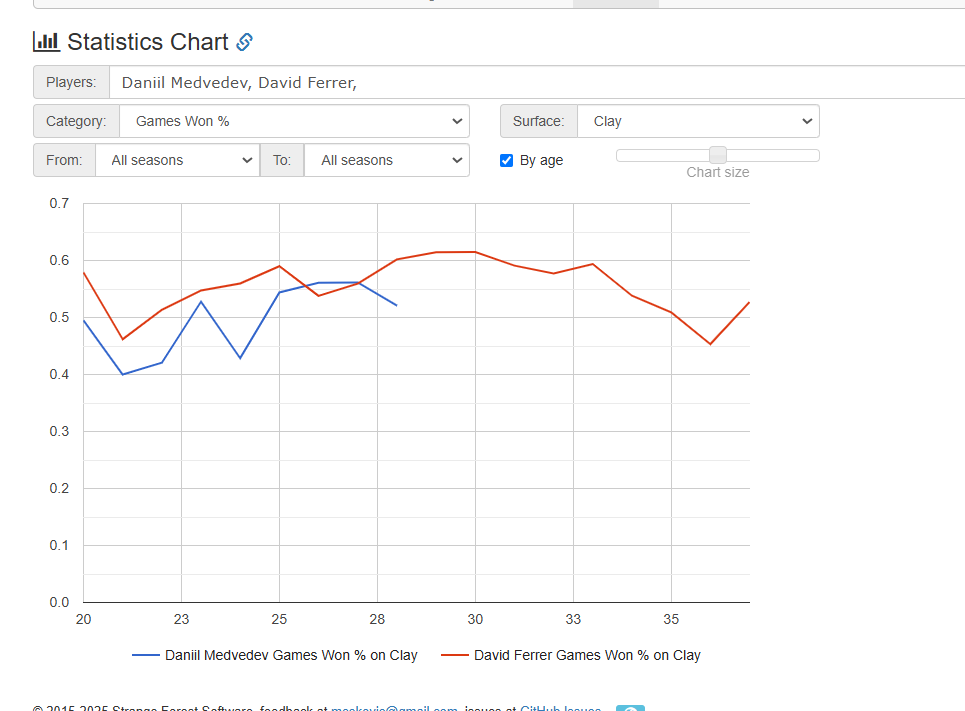
Task: Click the Statistics Chart heading text
Action: pos(148,42)
